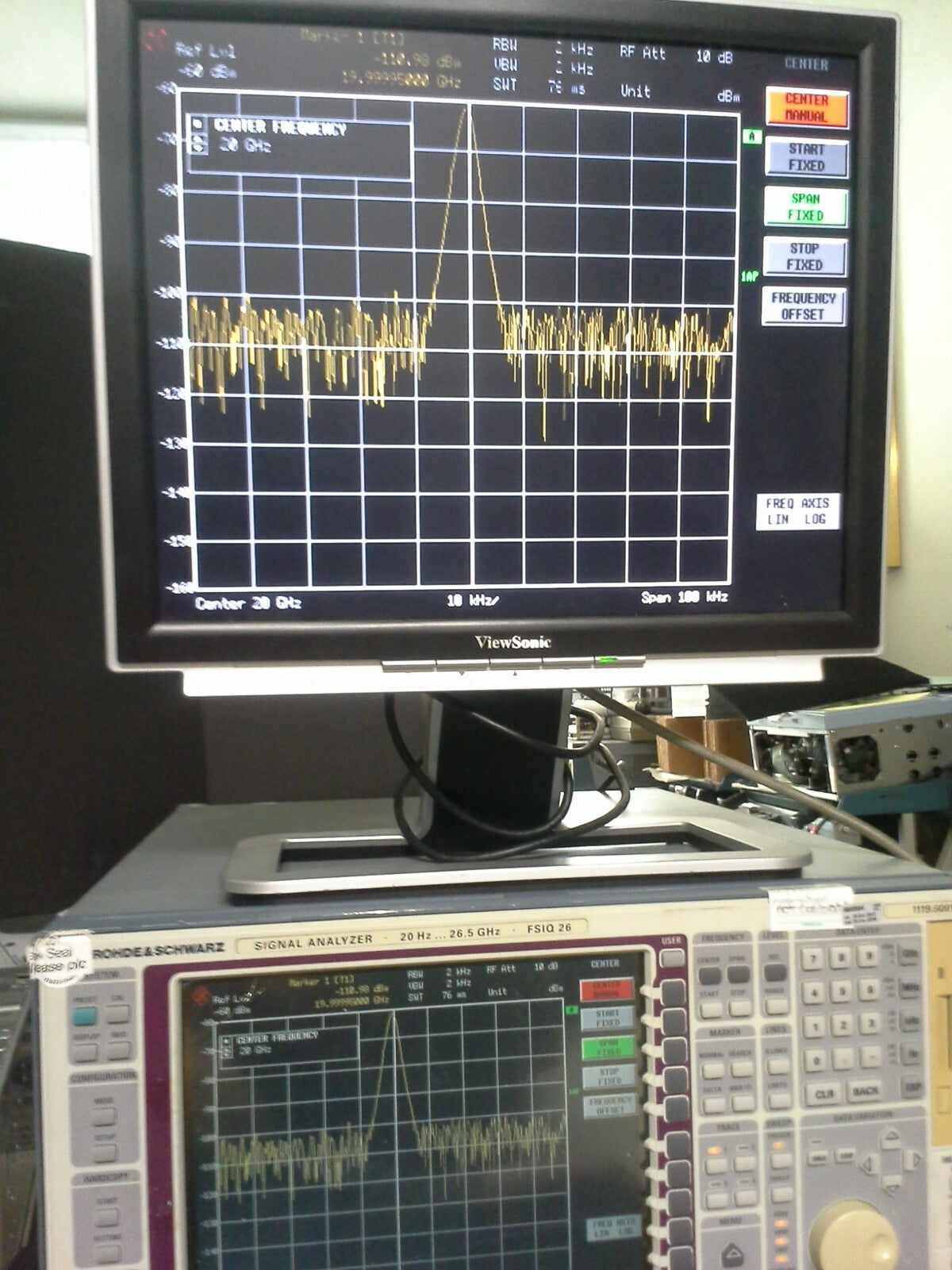Viewport: 952px width, 1270px height.
Task: Click the Marker 1 frequency readout on monitor
Action: coord(401,79)
